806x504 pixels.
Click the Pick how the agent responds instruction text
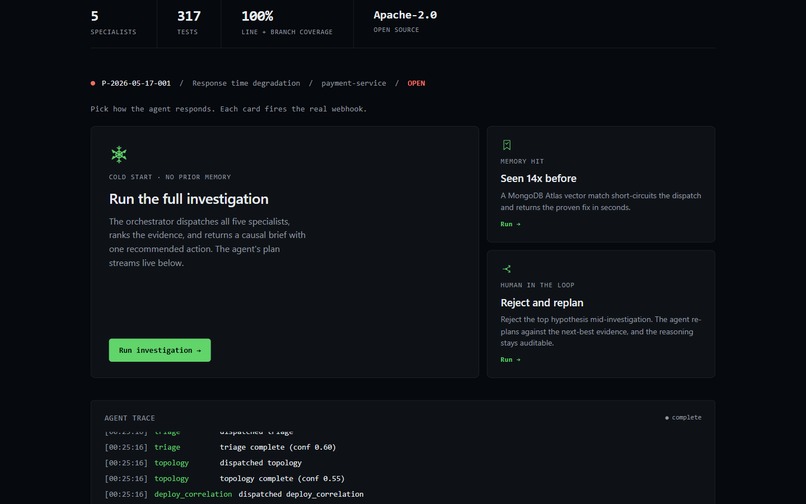(x=229, y=109)
